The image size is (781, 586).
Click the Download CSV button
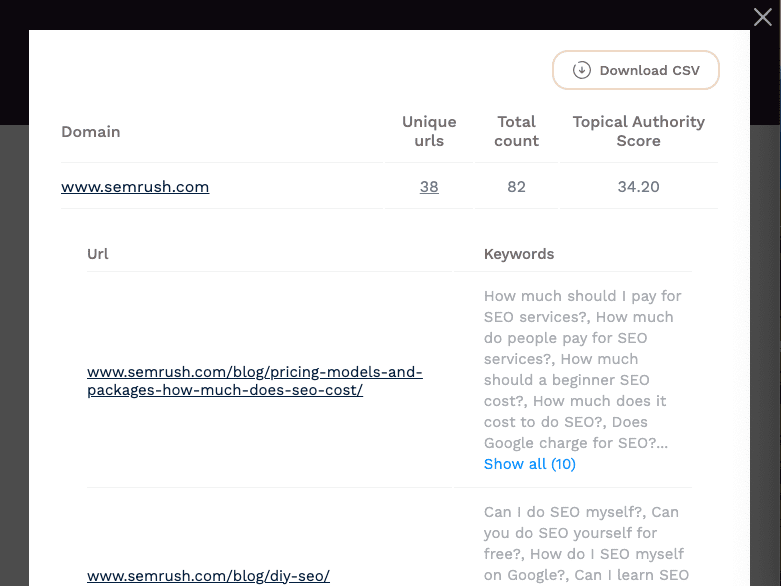coord(636,70)
